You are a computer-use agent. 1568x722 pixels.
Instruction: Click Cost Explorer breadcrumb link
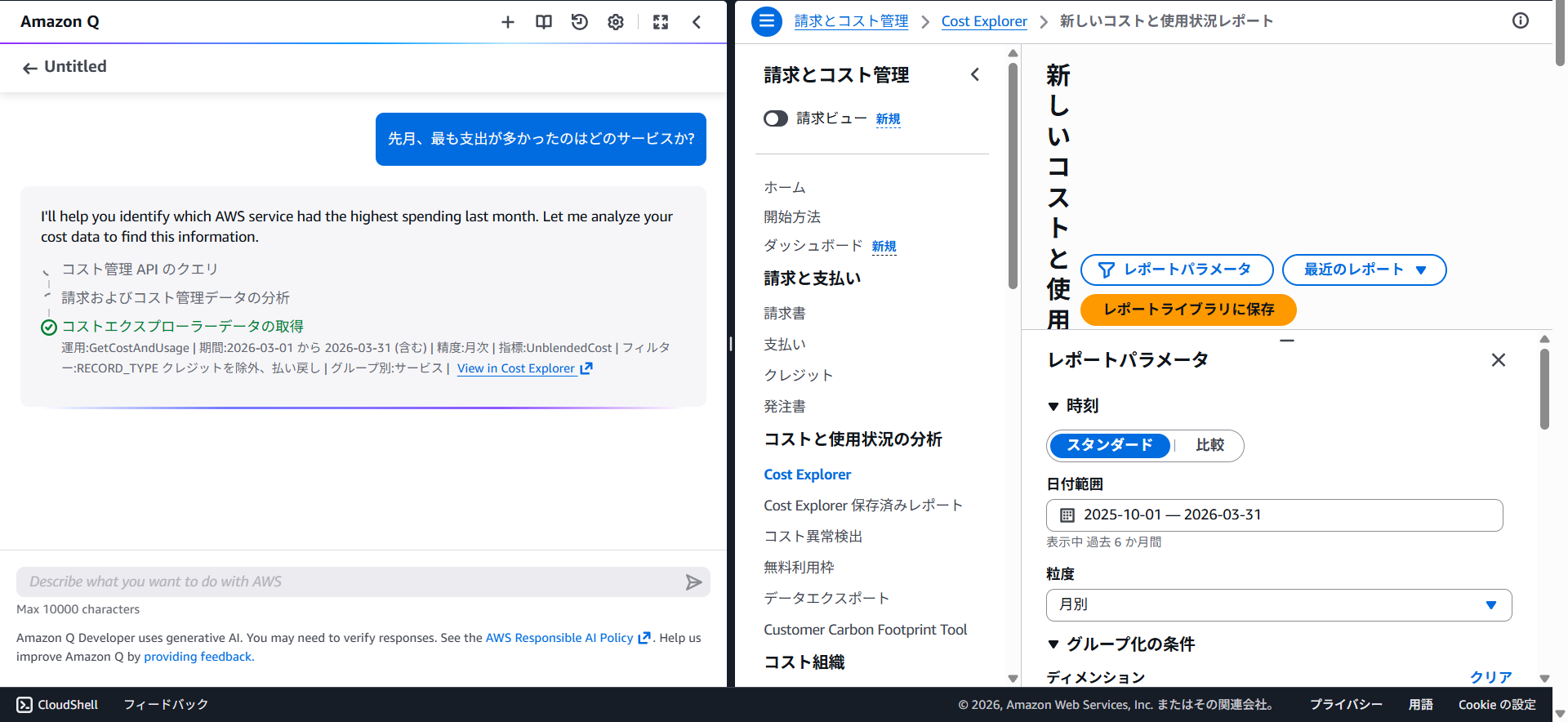click(984, 21)
